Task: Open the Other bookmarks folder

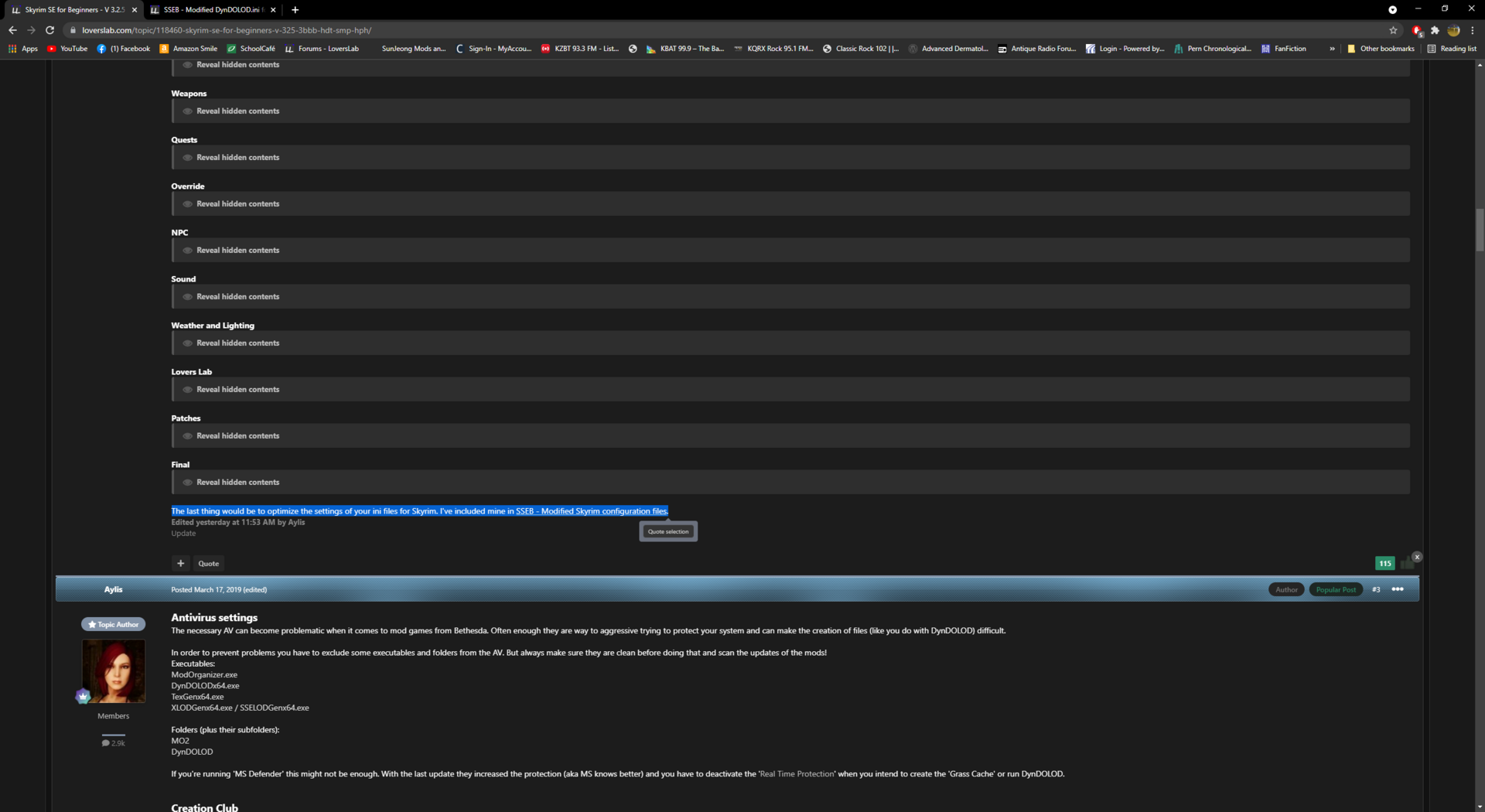Action: point(1381,49)
